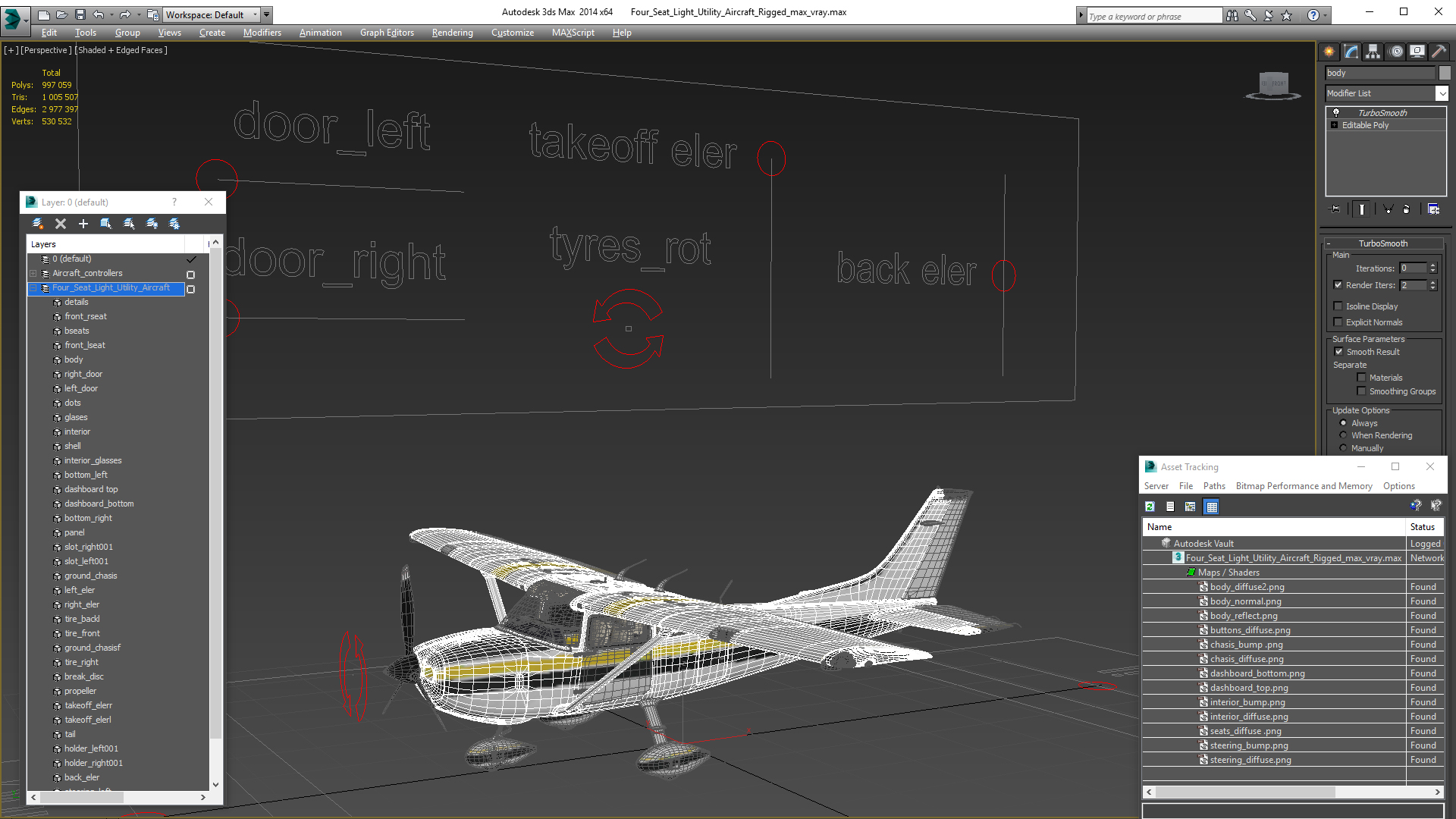This screenshot has width=1456, height=819.
Task: Click the Open File folder icon
Action: (x=62, y=14)
